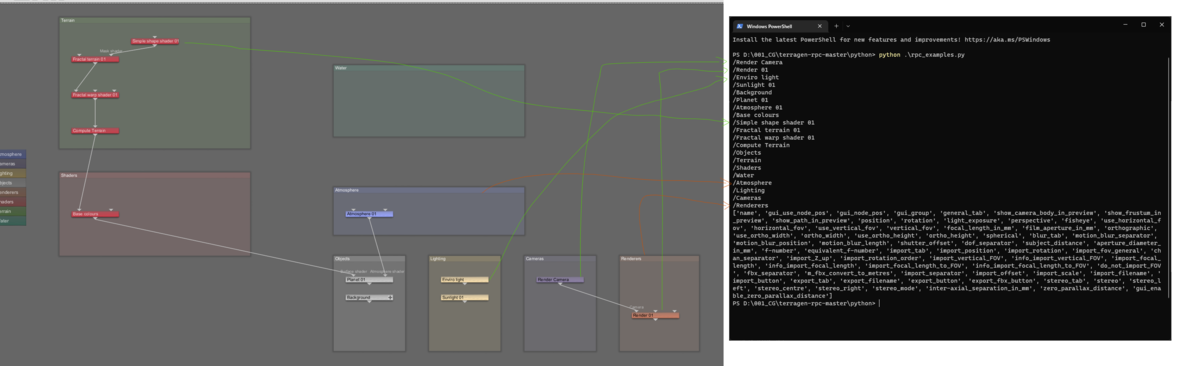
Task: Click the /Fractal terrain 01 terminal line
Action: 767,130
